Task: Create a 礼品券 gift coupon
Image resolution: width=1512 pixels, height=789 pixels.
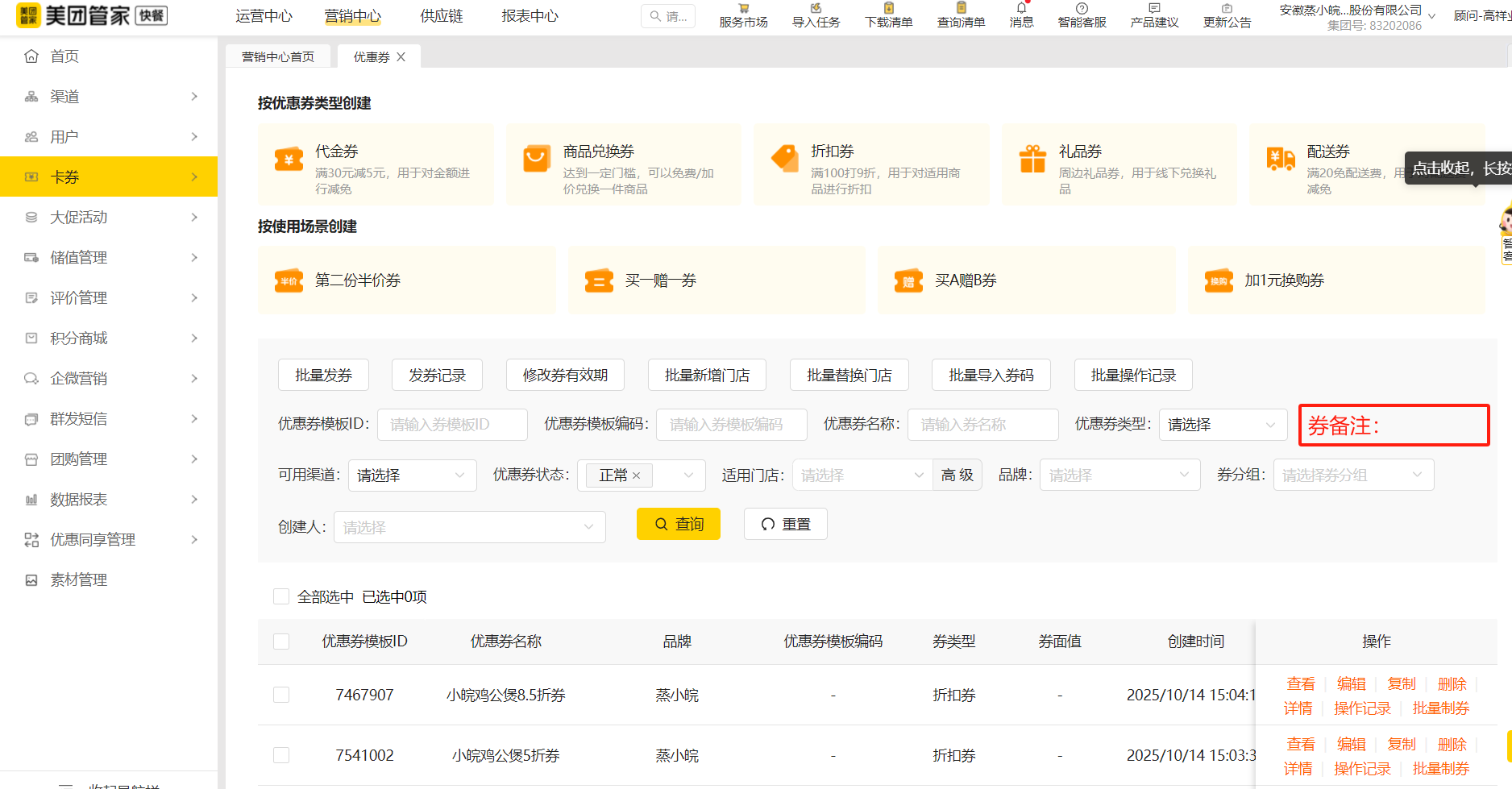Action: pyautogui.click(x=1119, y=164)
